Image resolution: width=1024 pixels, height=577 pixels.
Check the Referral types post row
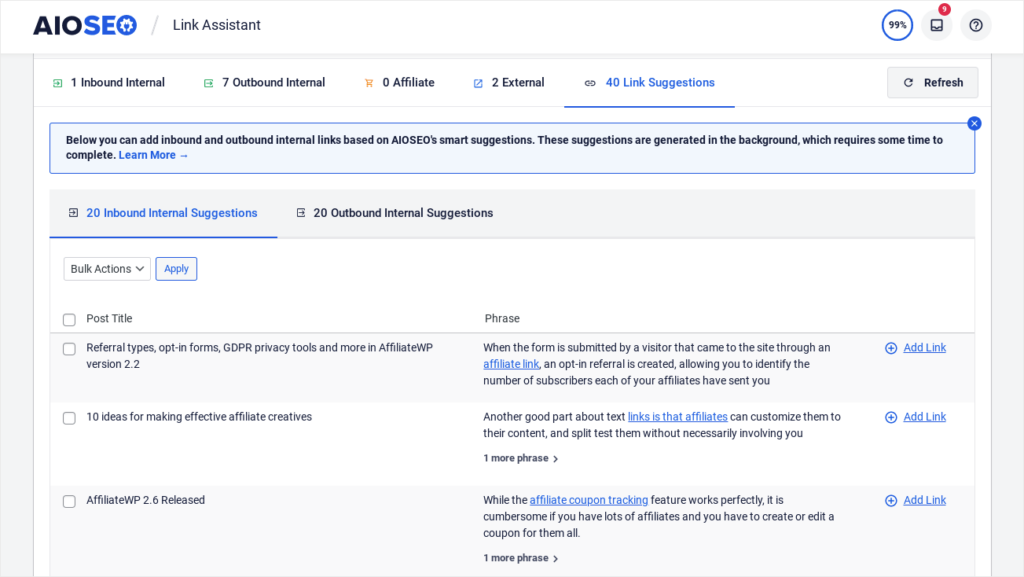(x=69, y=349)
